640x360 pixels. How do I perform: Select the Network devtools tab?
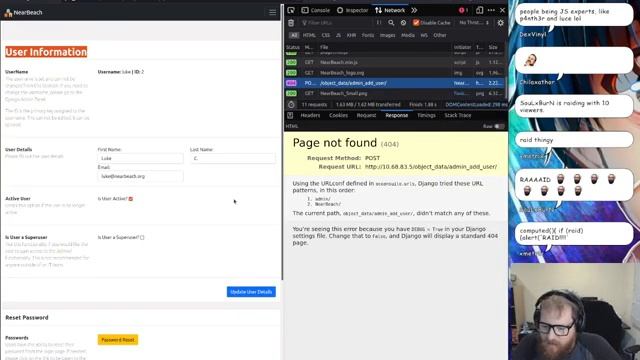390,10
